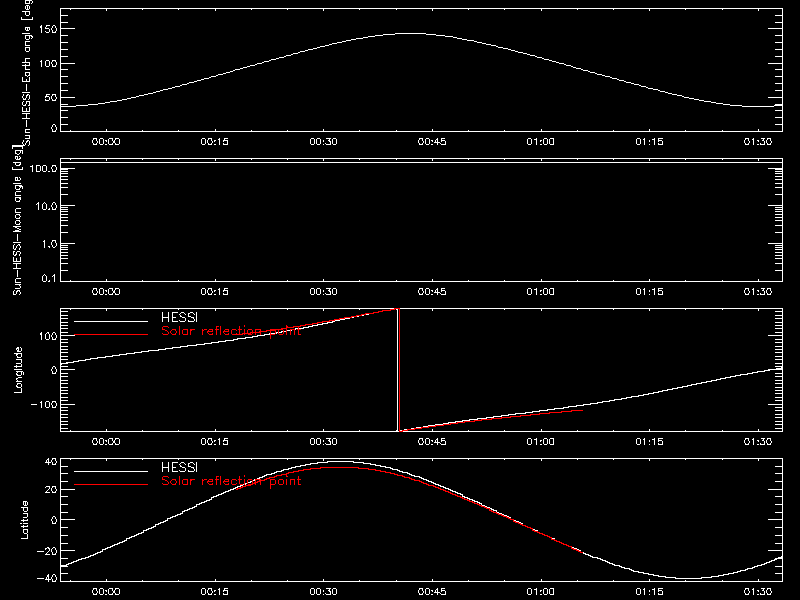Click Solar reflection point legend in Latitude plot

point(231,481)
